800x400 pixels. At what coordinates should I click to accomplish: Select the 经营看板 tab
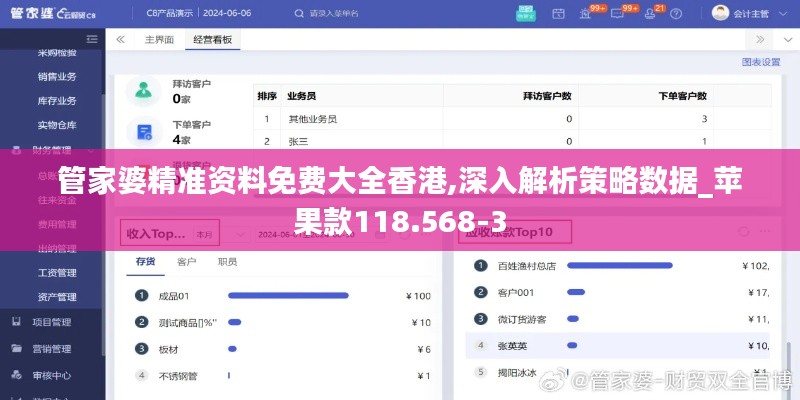[212, 39]
